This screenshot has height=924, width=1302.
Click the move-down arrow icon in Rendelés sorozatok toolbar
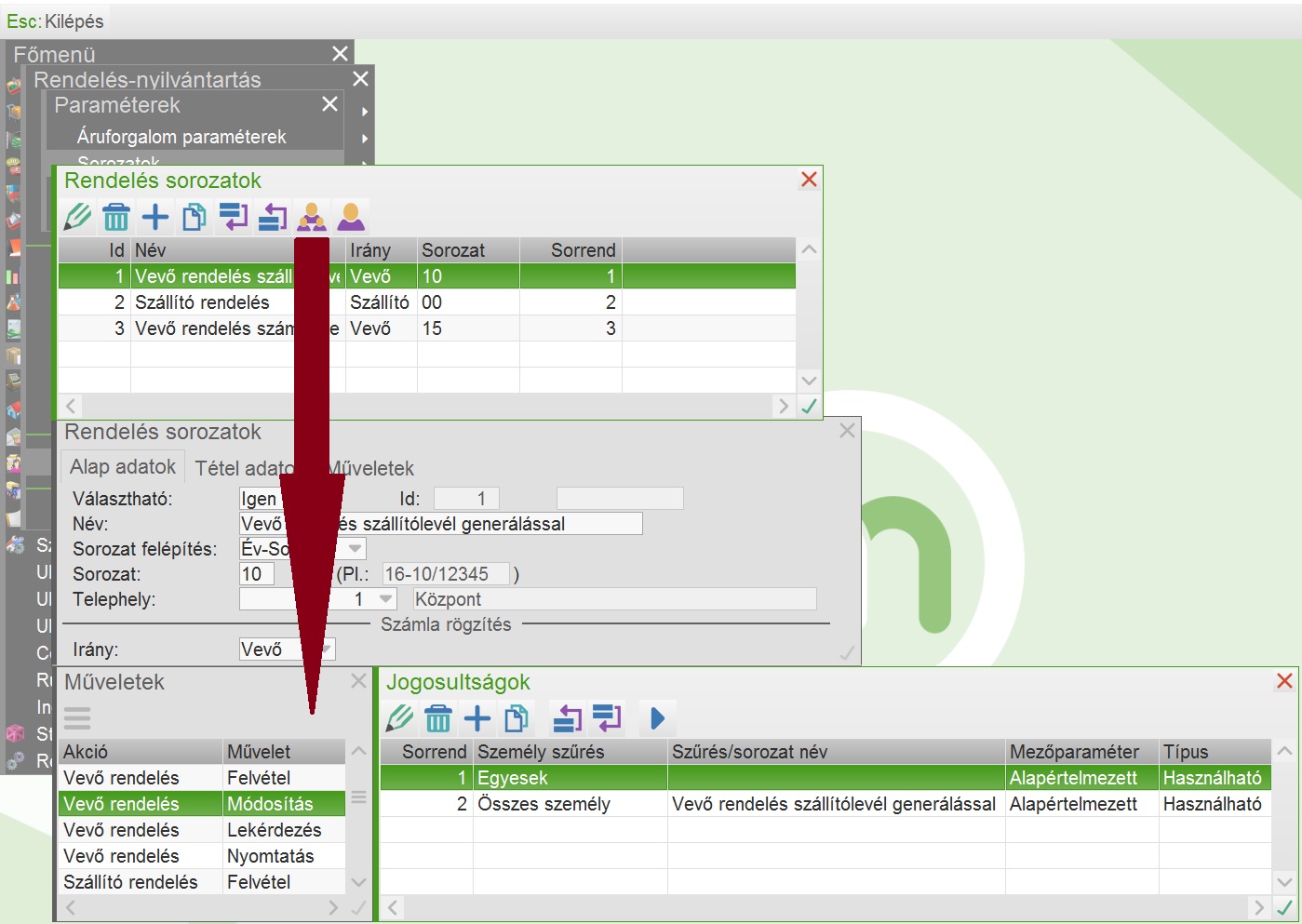coord(234,217)
